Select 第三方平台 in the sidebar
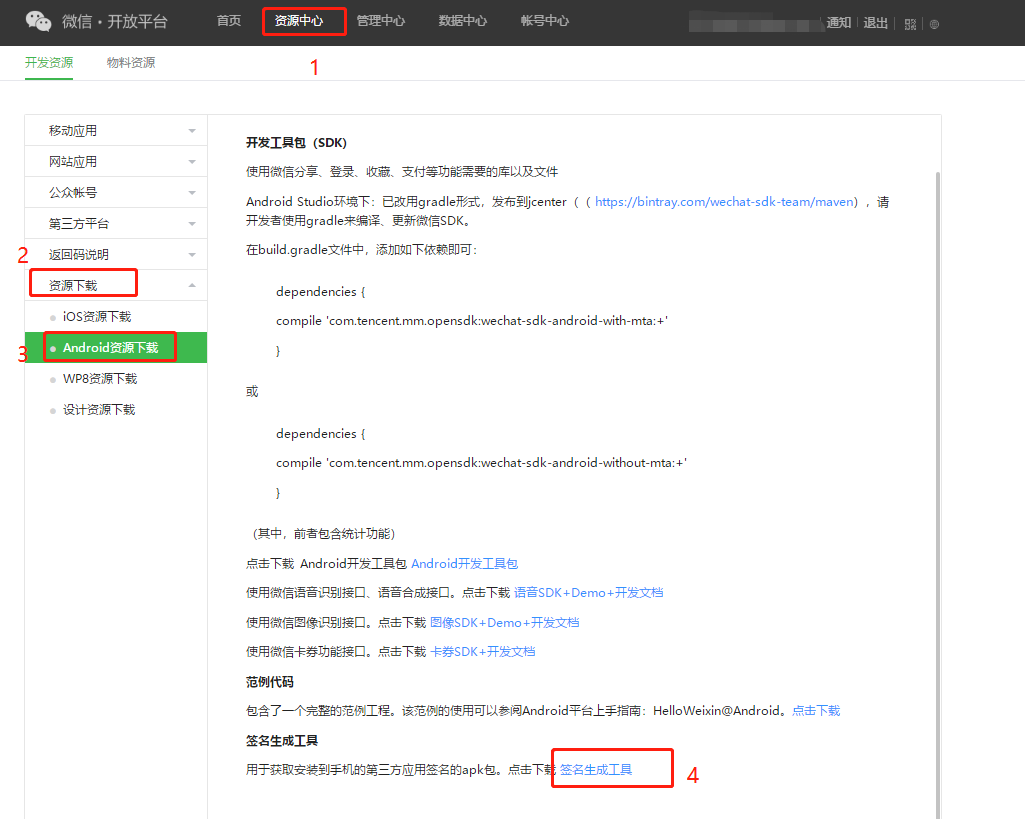 coord(78,224)
